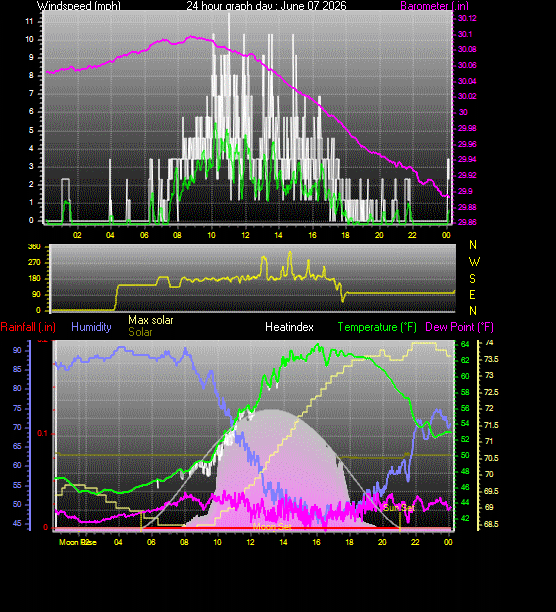Image resolution: width=556 pixels, height=612 pixels.
Task: Click hour 20 on the temperature graph axis
Action: click(x=382, y=542)
